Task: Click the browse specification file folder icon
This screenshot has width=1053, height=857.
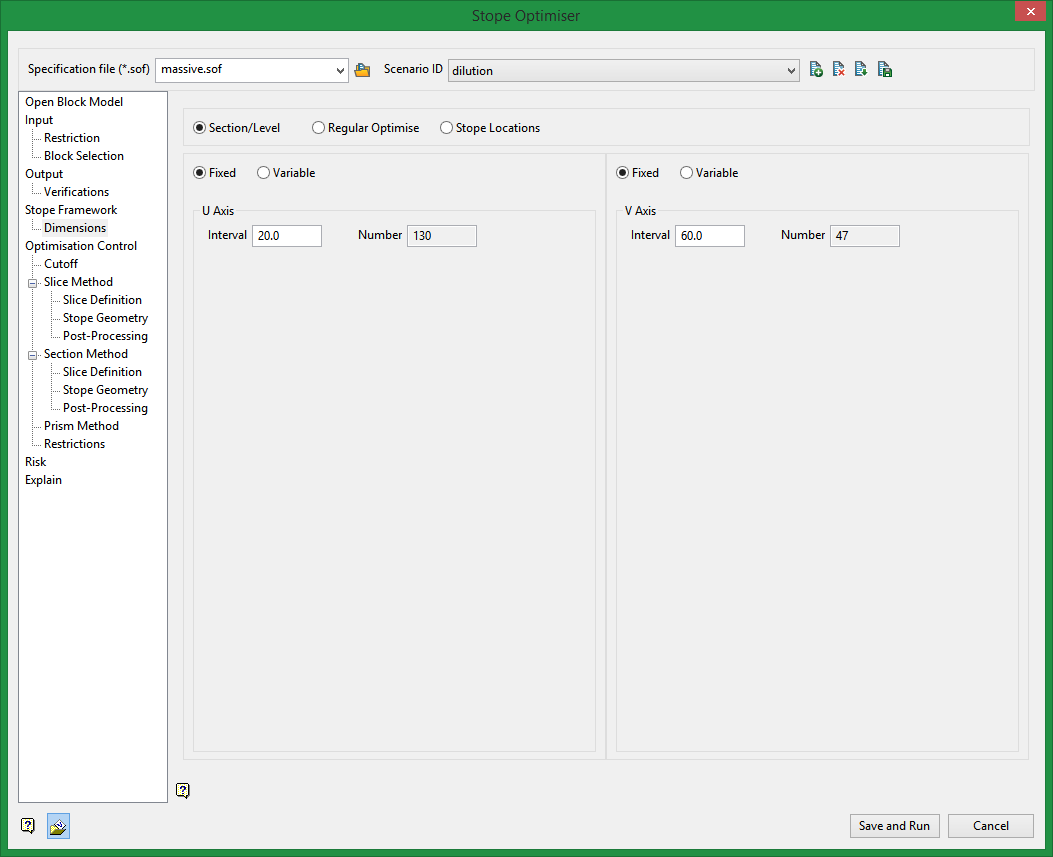Action: click(x=362, y=70)
